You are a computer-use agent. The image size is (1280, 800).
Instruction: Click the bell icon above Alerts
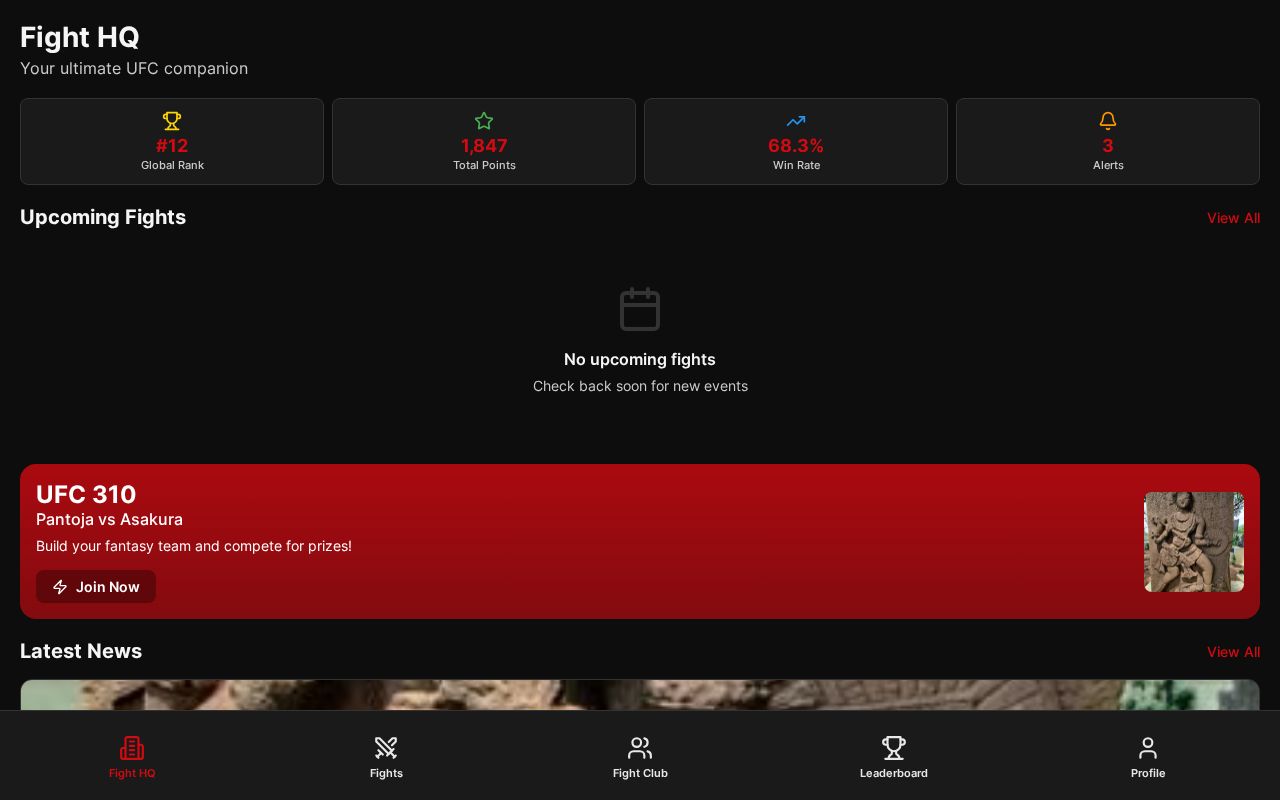(1108, 121)
